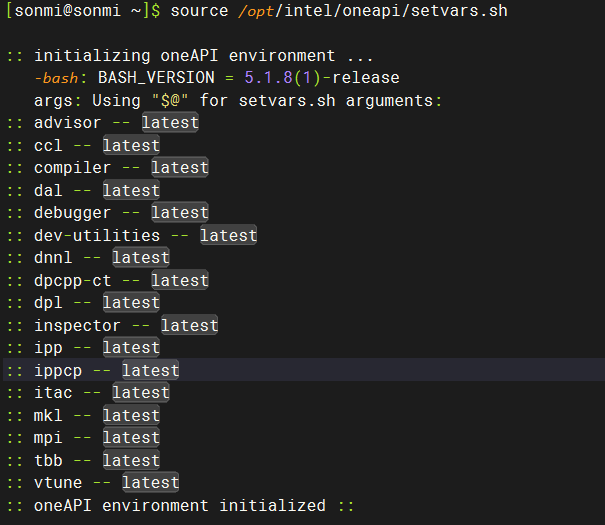
Task: Select the 'latest' badge on dal line
Action: click(131, 191)
